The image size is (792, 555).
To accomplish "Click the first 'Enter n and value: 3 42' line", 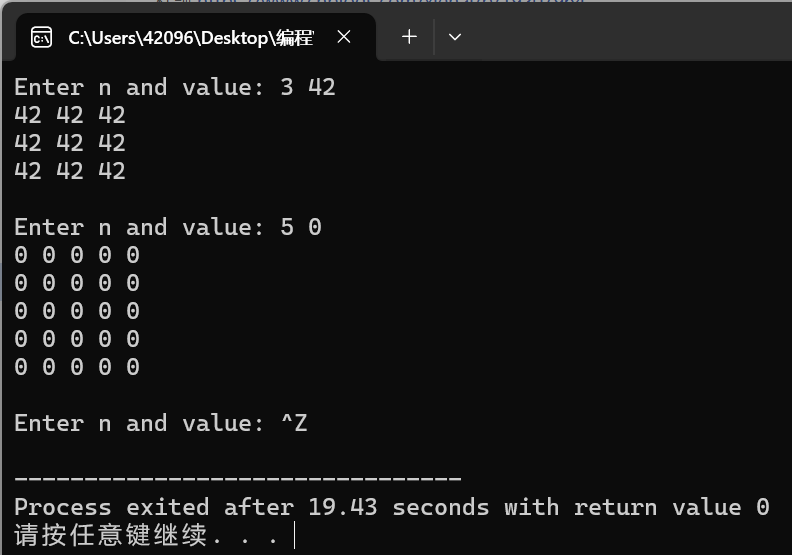I will click(175, 87).
